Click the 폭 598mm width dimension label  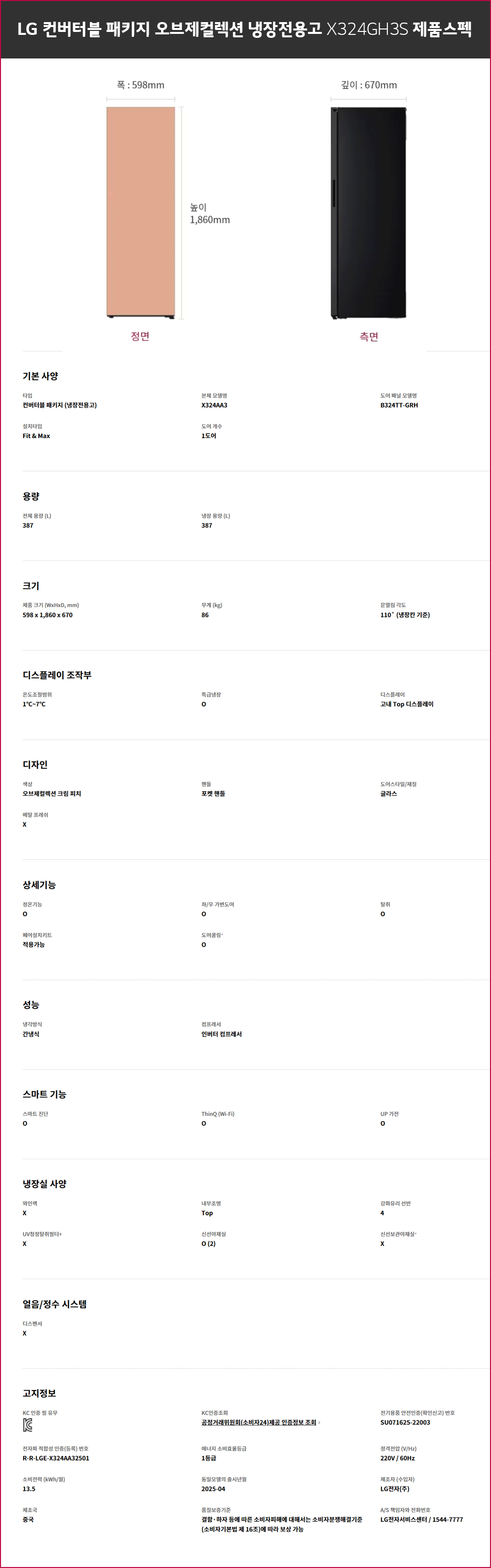[140, 85]
